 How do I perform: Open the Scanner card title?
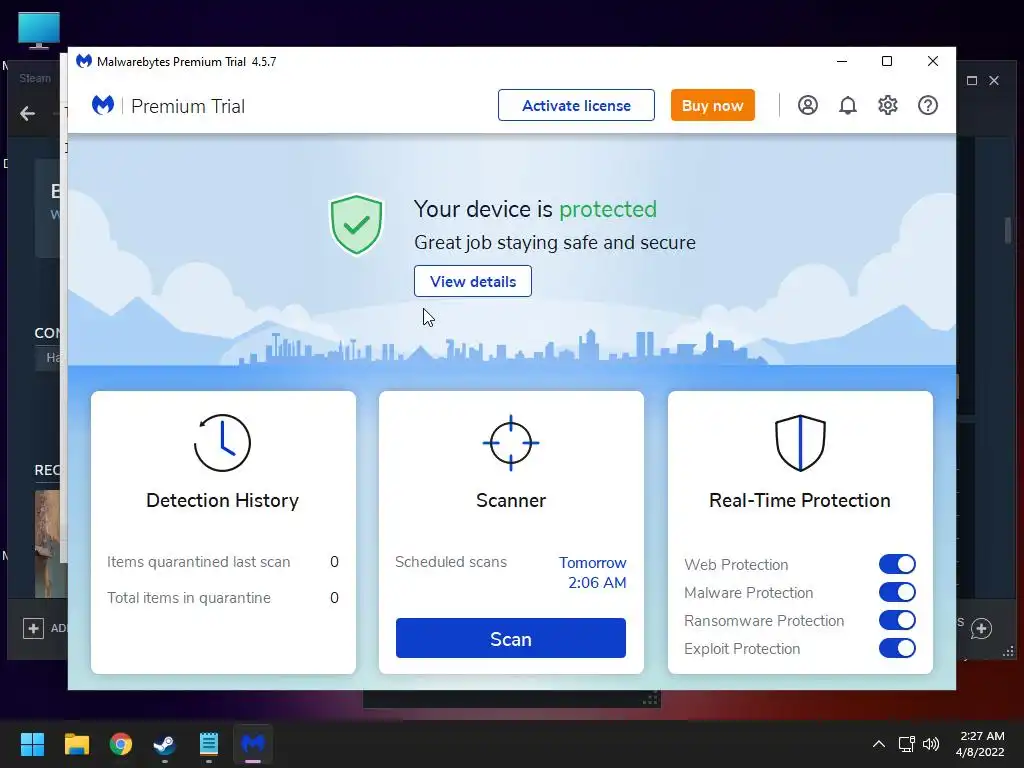(511, 500)
